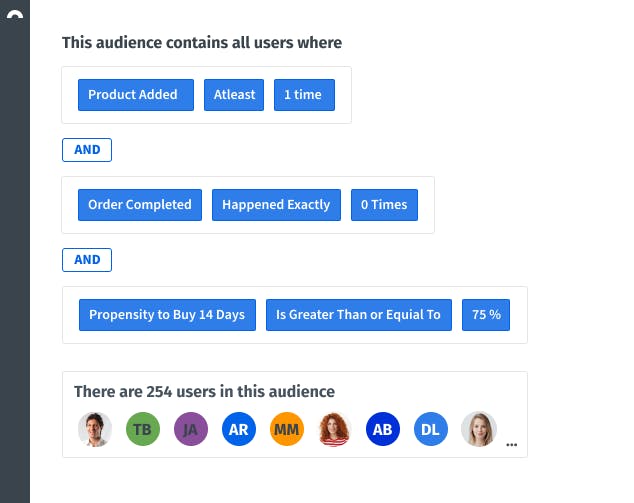Viewport: 634px width, 503px height.
Task: Open the orange MM avatar
Action: [287, 430]
